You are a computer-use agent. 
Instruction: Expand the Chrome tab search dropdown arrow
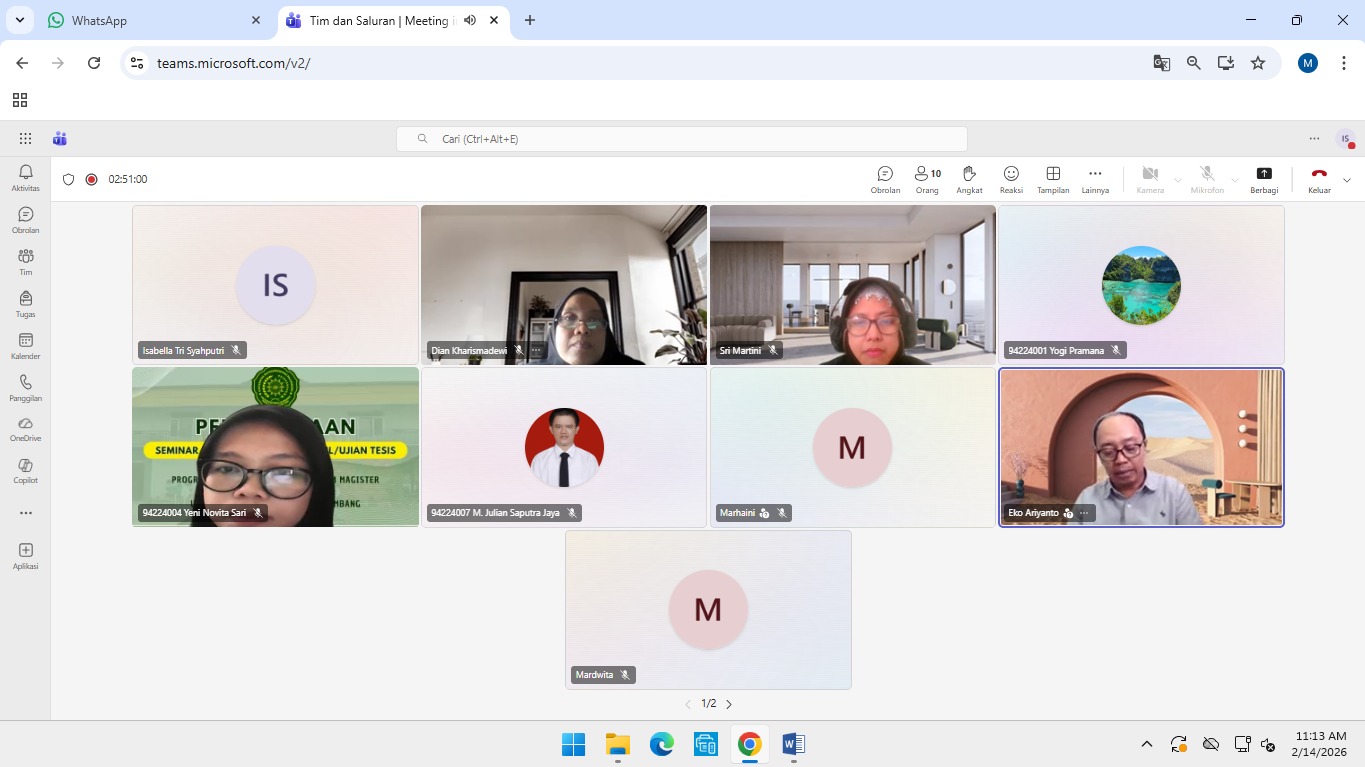coord(19,20)
